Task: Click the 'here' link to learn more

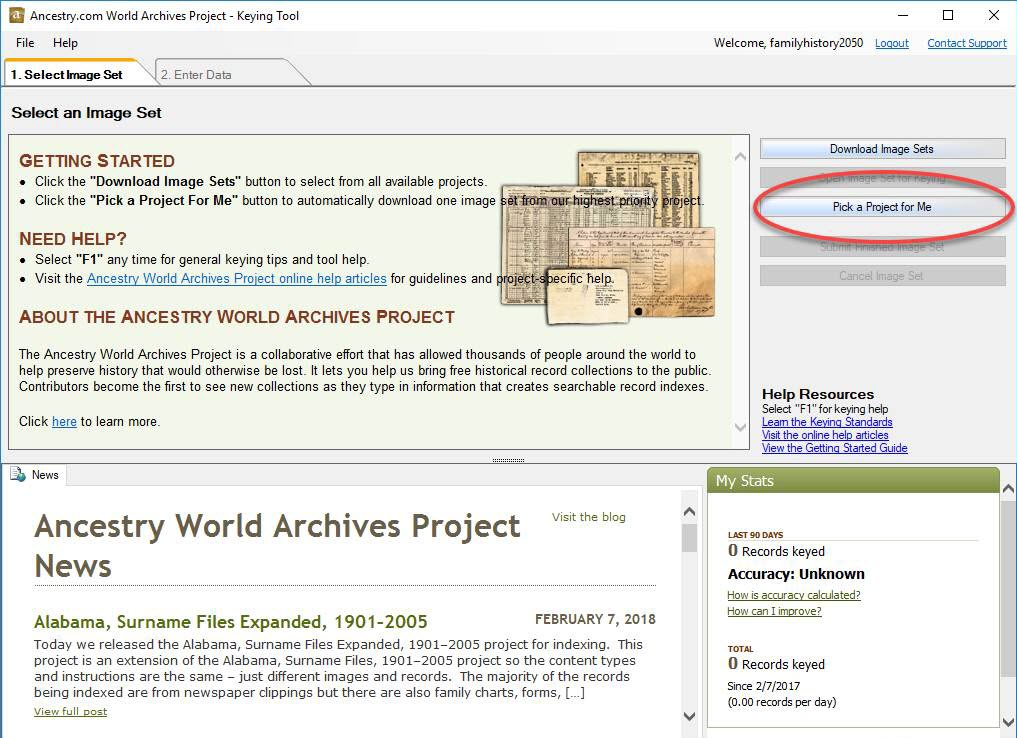Action: (x=64, y=422)
